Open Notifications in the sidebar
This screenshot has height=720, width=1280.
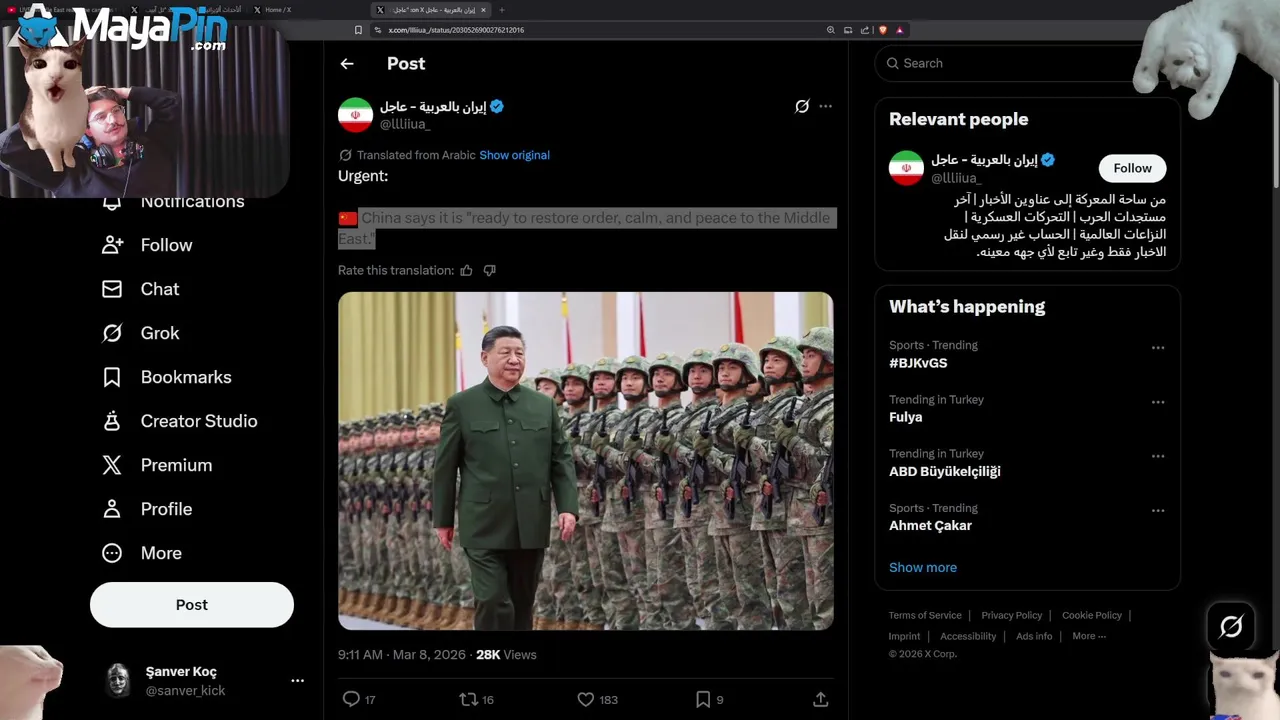coord(173,201)
